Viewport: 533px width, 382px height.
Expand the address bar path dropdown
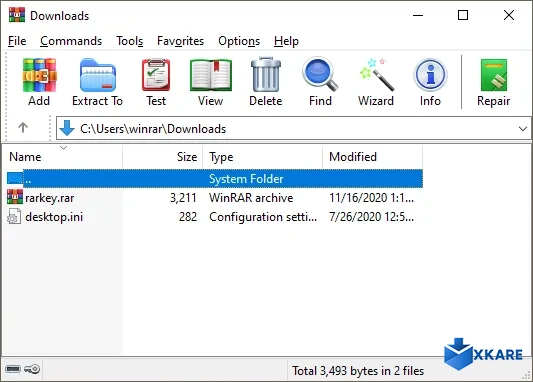point(523,129)
